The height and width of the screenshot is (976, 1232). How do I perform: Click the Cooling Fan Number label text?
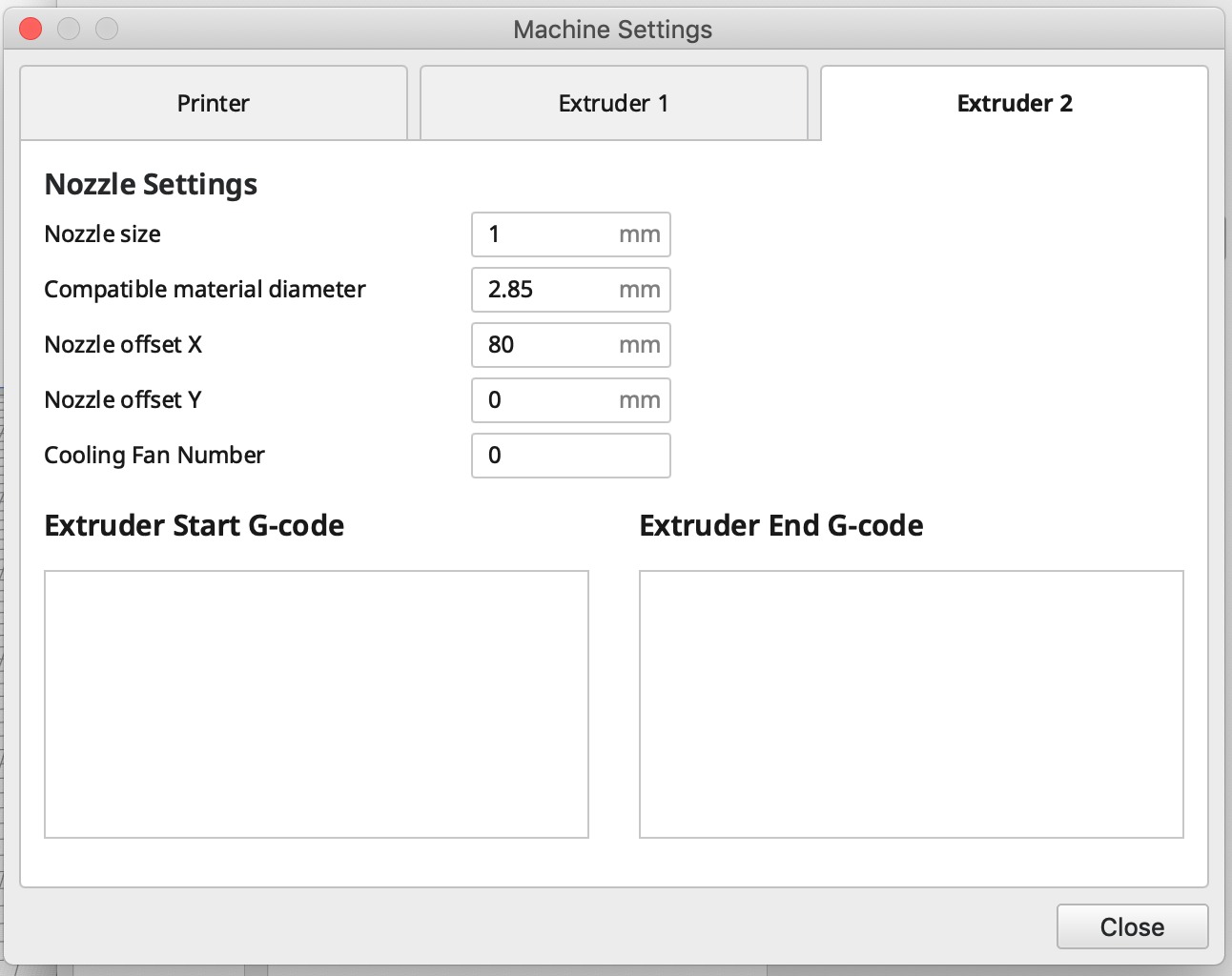(154, 456)
